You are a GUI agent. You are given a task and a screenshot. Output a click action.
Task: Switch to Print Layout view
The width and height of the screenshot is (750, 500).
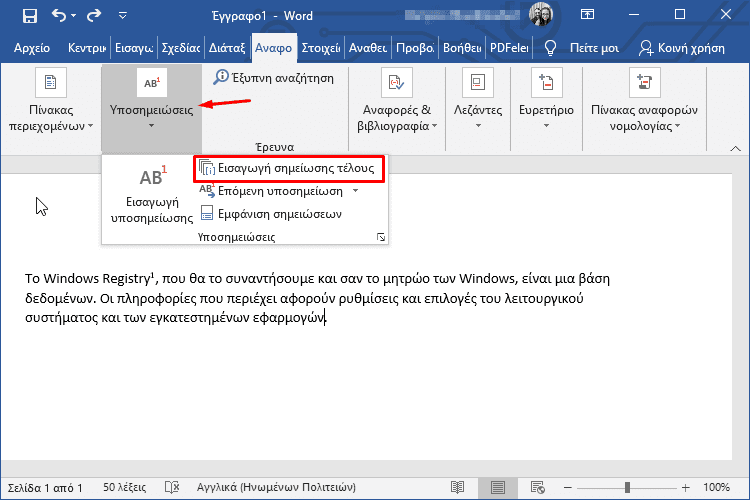[x=497, y=488]
